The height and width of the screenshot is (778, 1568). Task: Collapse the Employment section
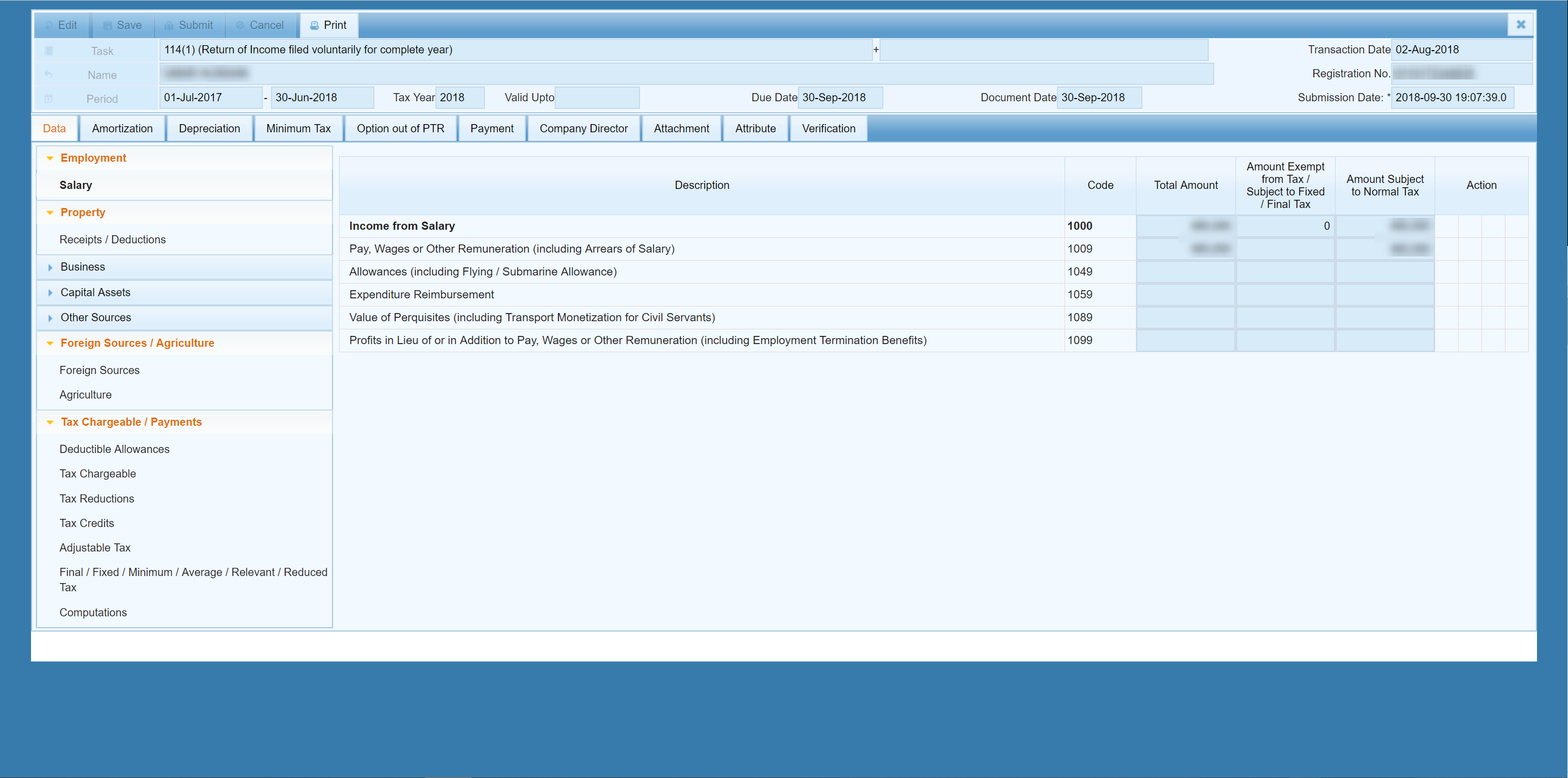click(x=185, y=158)
